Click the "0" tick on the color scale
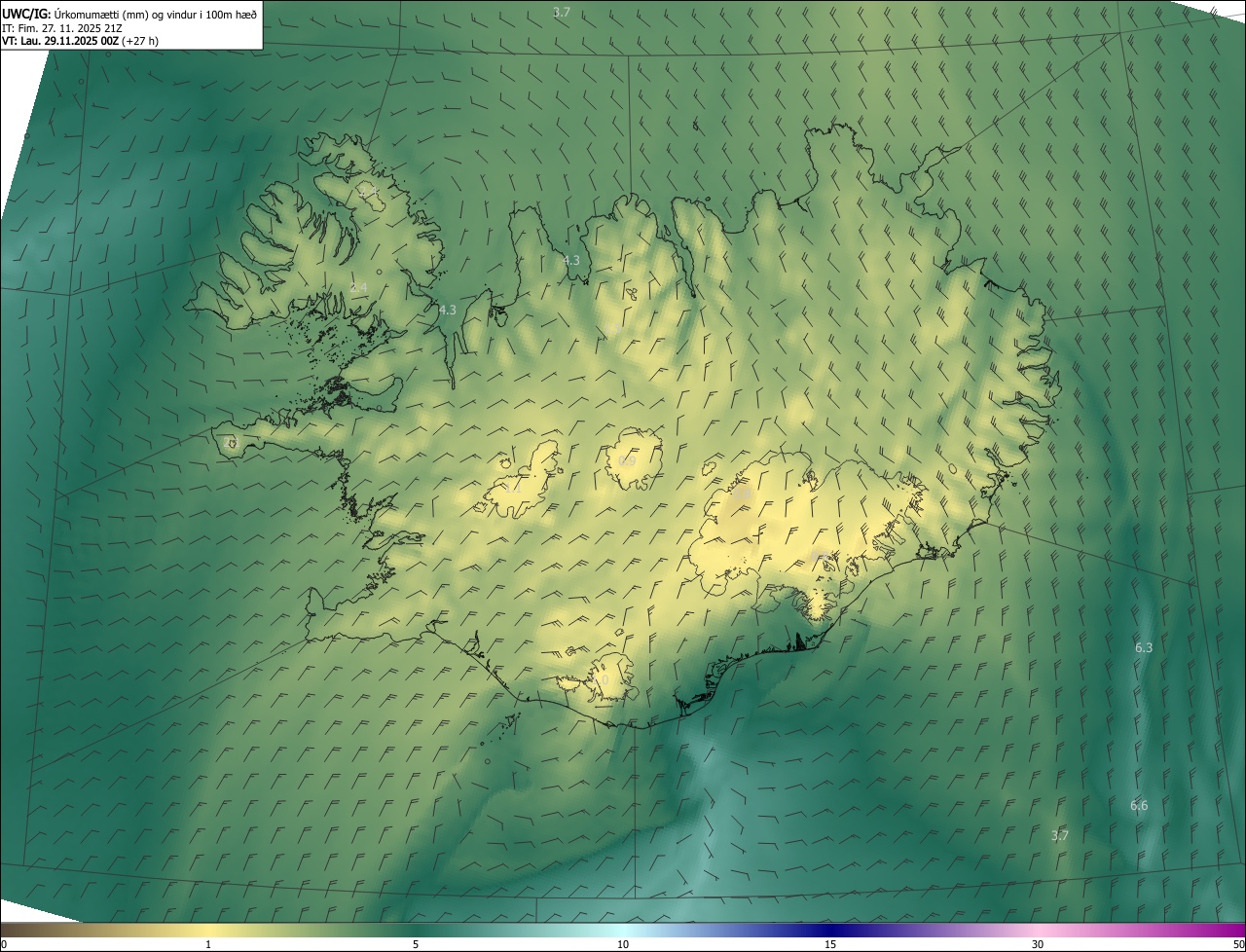This screenshot has width=1246, height=952. (x=4, y=944)
